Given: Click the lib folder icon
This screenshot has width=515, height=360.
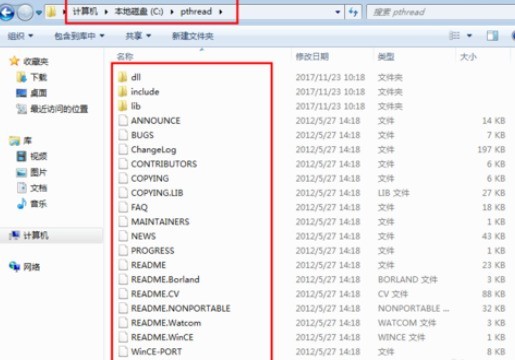Looking at the screenshot, I should [123, 106].
